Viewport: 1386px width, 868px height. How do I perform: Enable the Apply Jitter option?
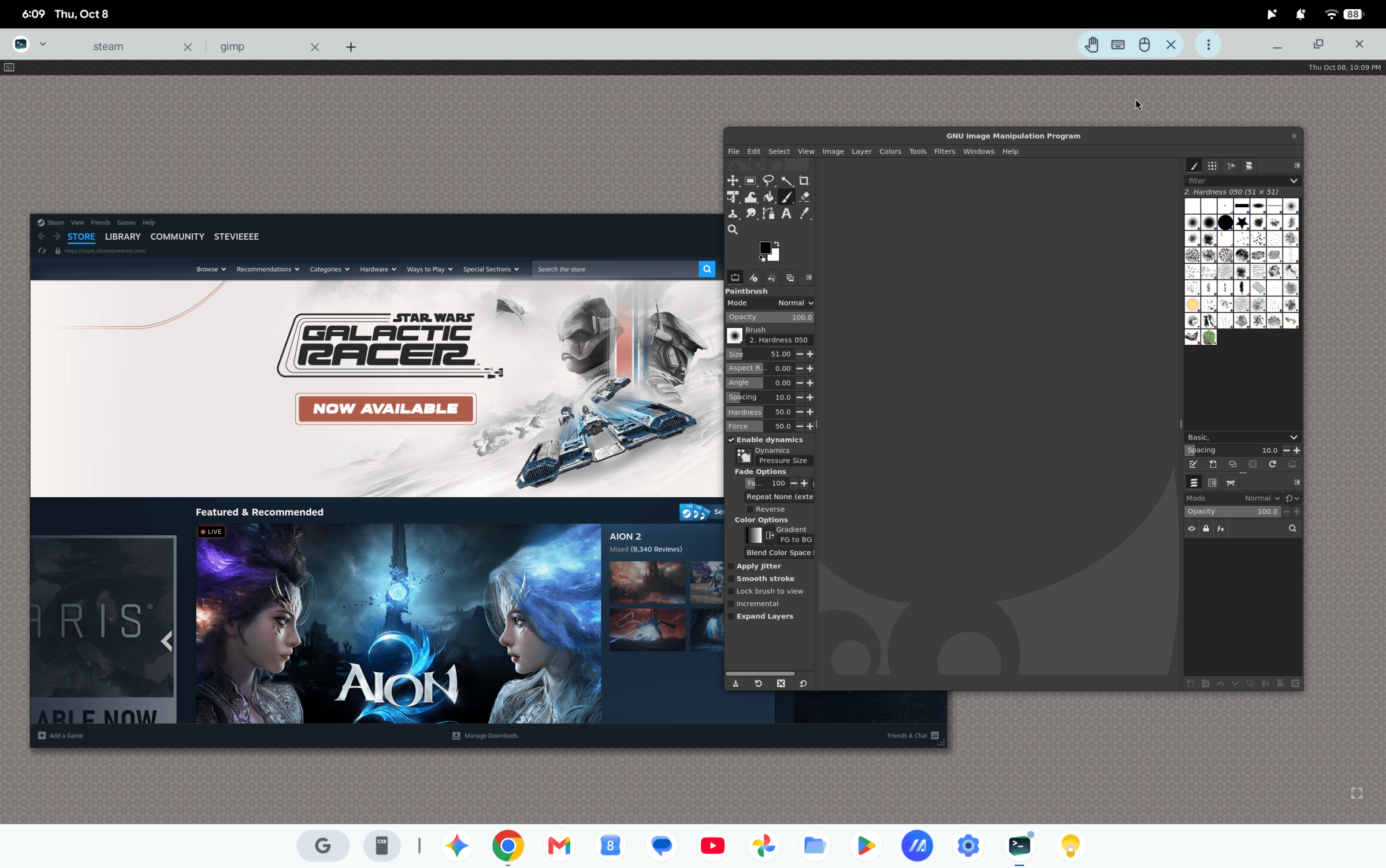[x=731, y=566]
